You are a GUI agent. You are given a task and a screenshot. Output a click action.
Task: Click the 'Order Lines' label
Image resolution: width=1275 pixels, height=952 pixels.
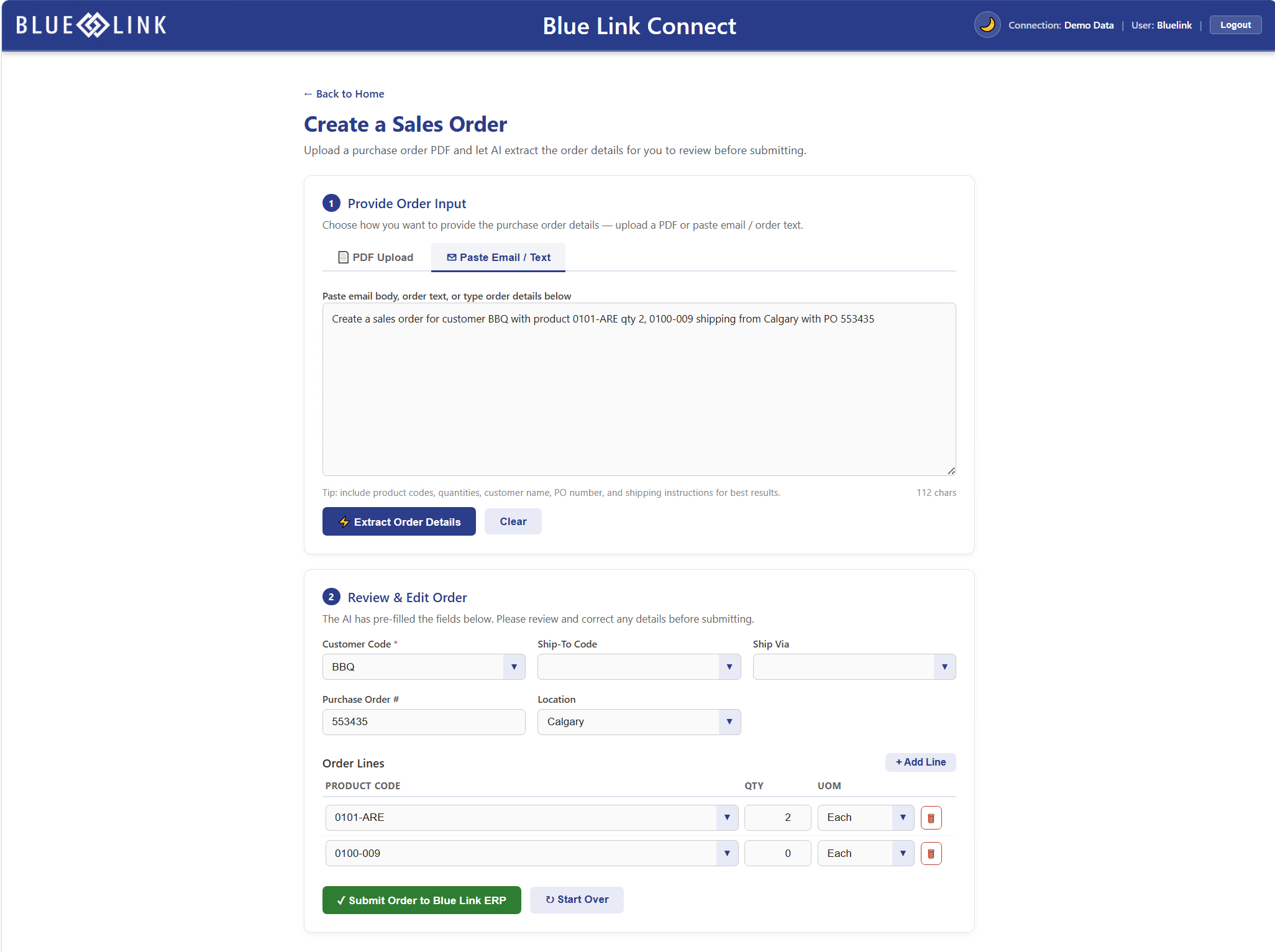point(353,764)
